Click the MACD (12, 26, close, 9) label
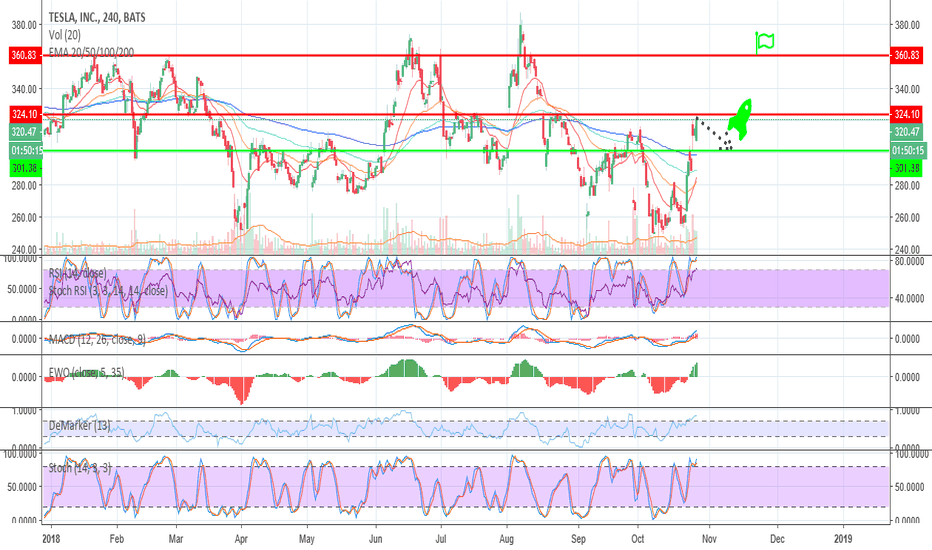 pos(96,340)
